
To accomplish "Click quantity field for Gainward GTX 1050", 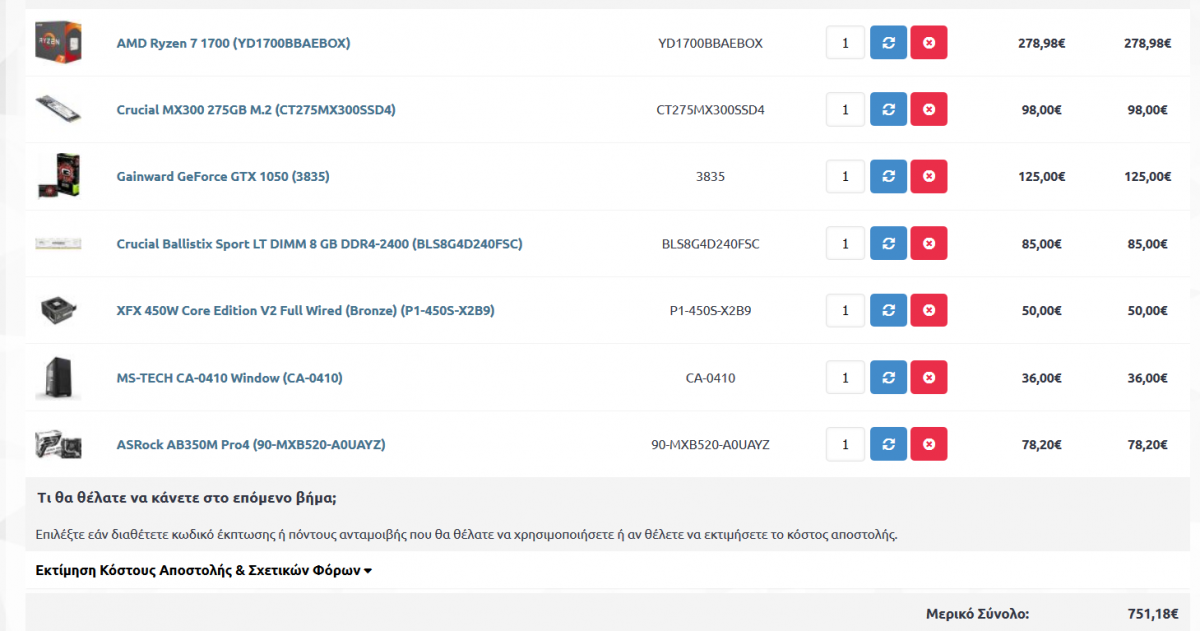I will pos(846,176).
